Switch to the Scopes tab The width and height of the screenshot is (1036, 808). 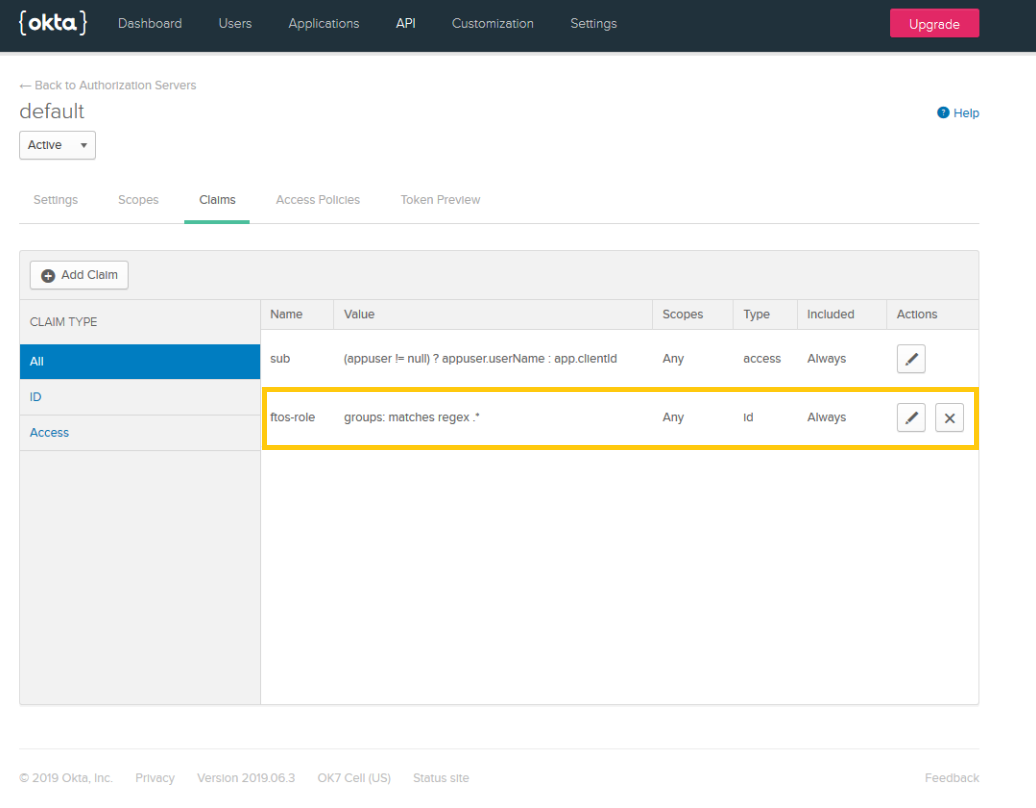point(138,199)
